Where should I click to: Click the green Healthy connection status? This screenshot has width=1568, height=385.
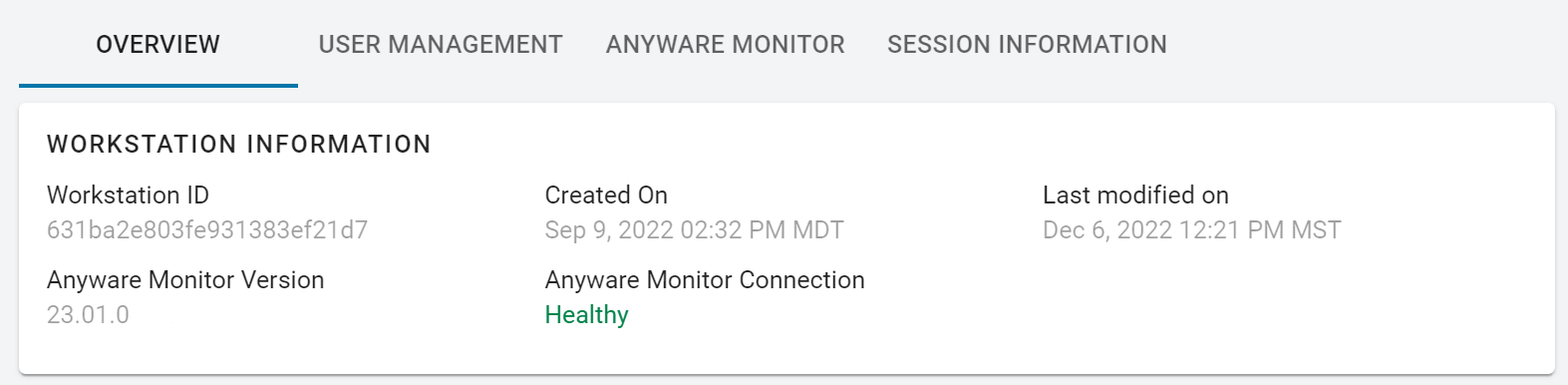click(x=586, y=315)
